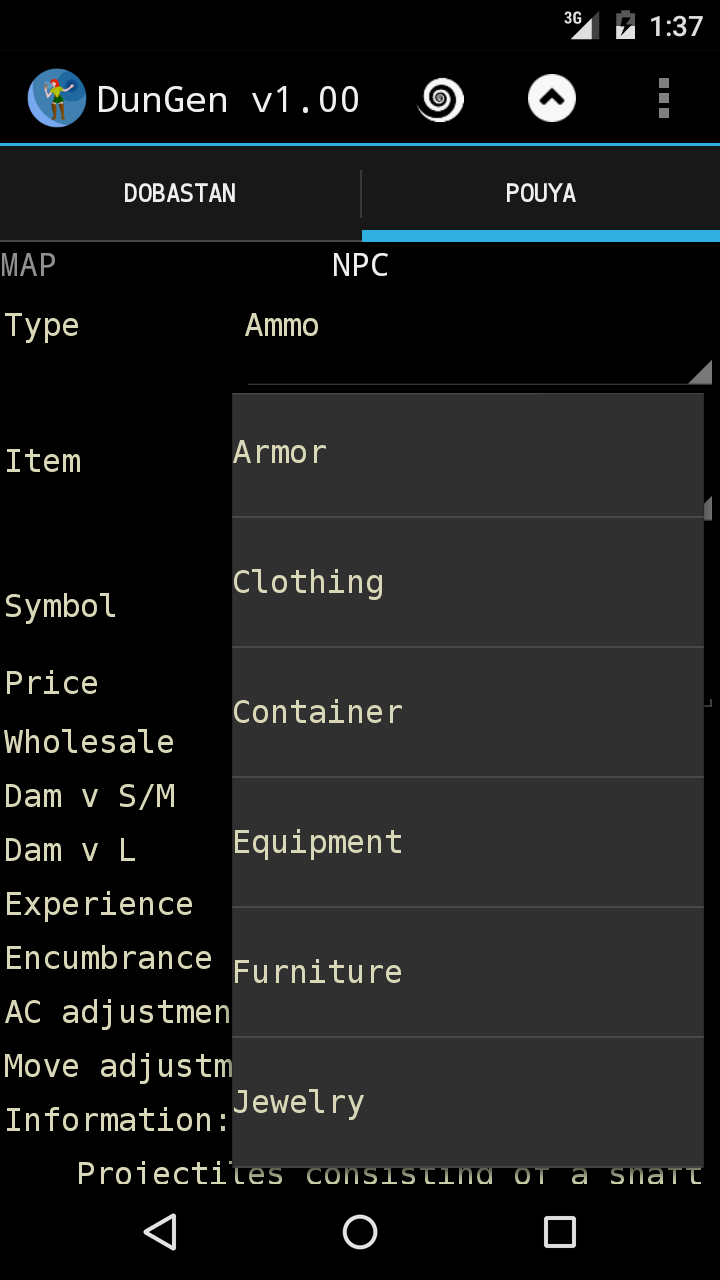Select the Equipment option
The width and height of the screenshot is (720, 1280).
tap(468, 842)
